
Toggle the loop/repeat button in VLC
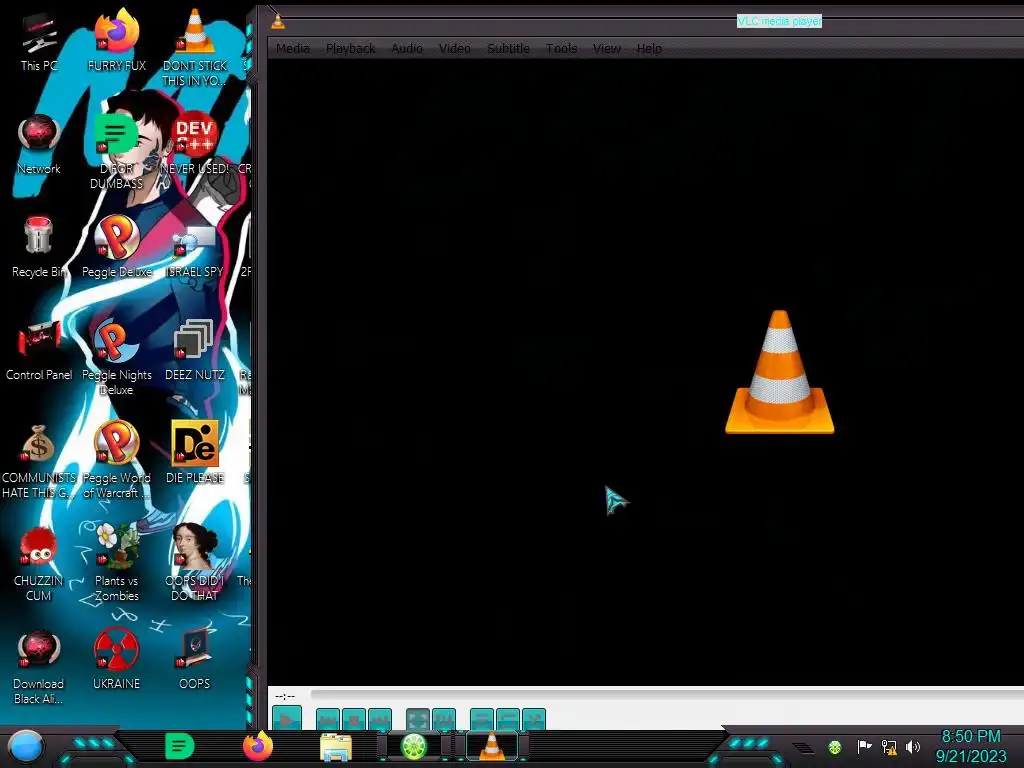pos(507,720)
